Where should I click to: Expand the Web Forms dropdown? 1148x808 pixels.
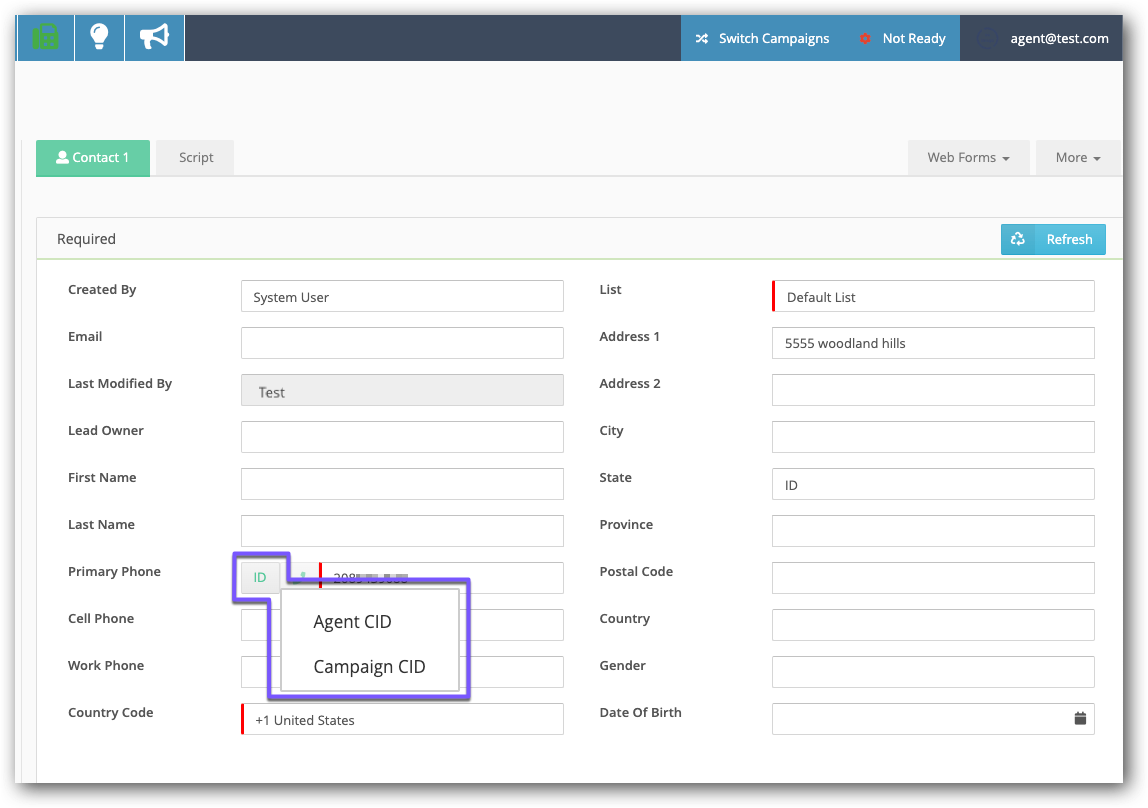pos(968,157)
